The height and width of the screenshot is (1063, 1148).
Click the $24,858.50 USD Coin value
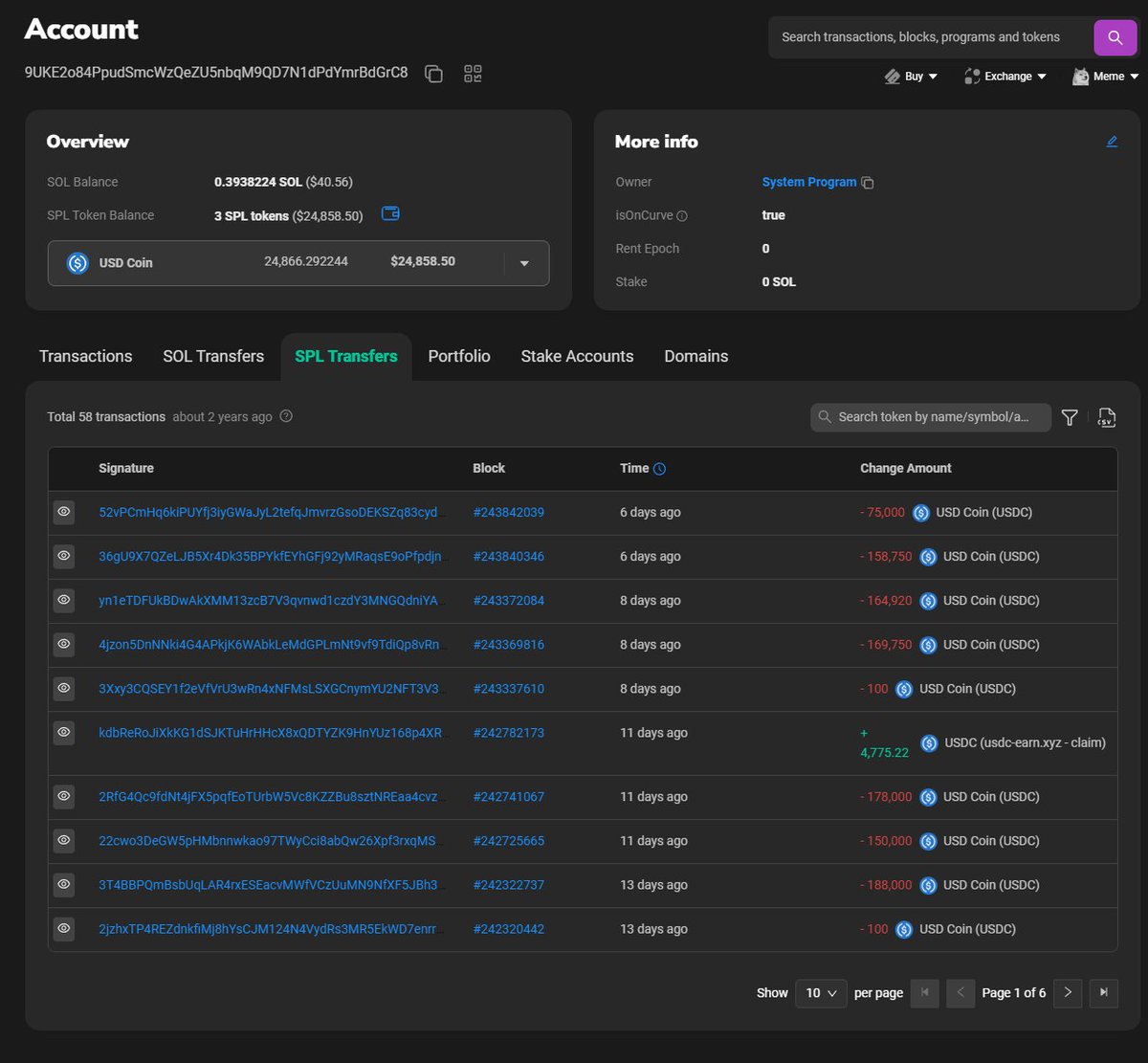(x=423, y=262)
